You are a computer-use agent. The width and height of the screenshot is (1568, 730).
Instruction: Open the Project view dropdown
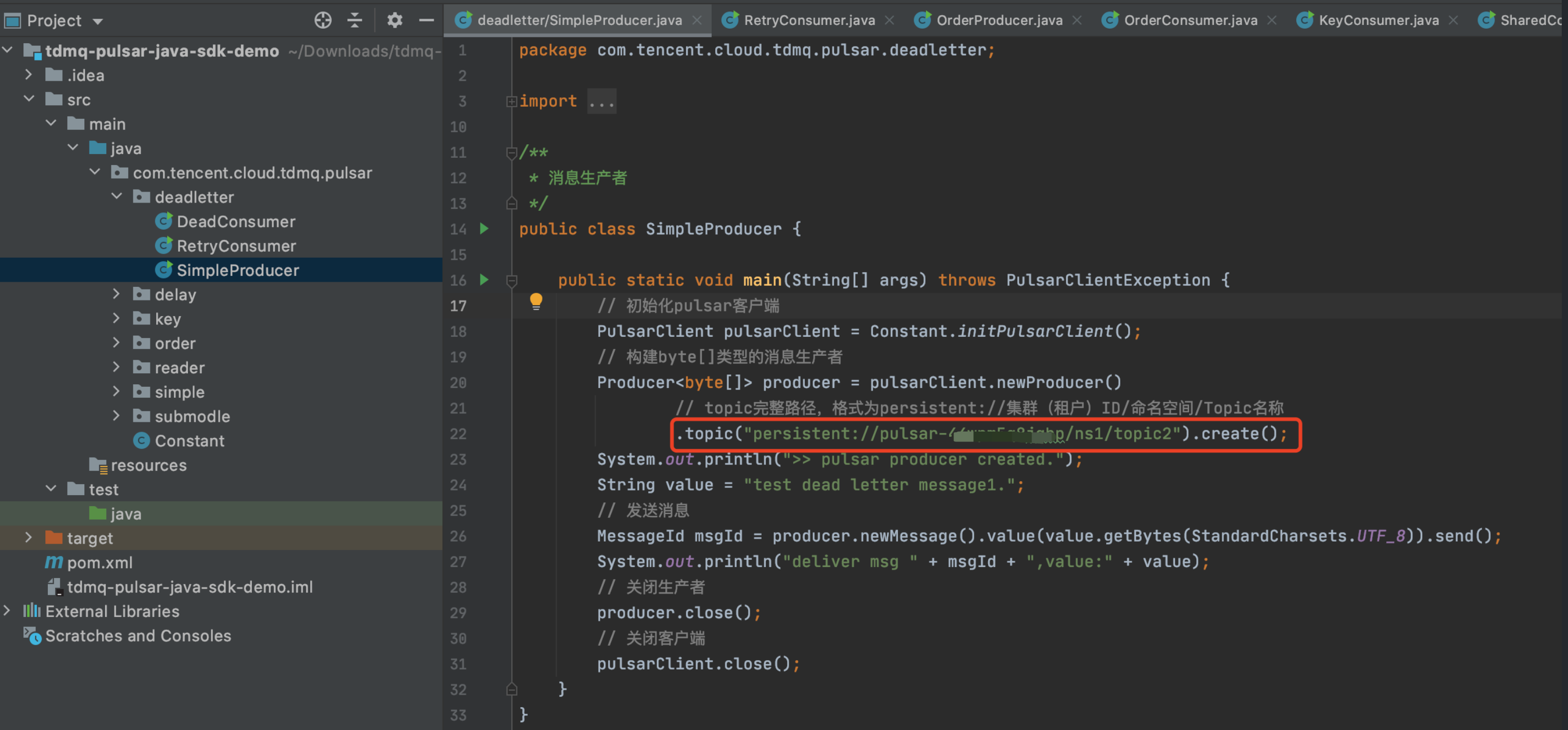point(97,21)
